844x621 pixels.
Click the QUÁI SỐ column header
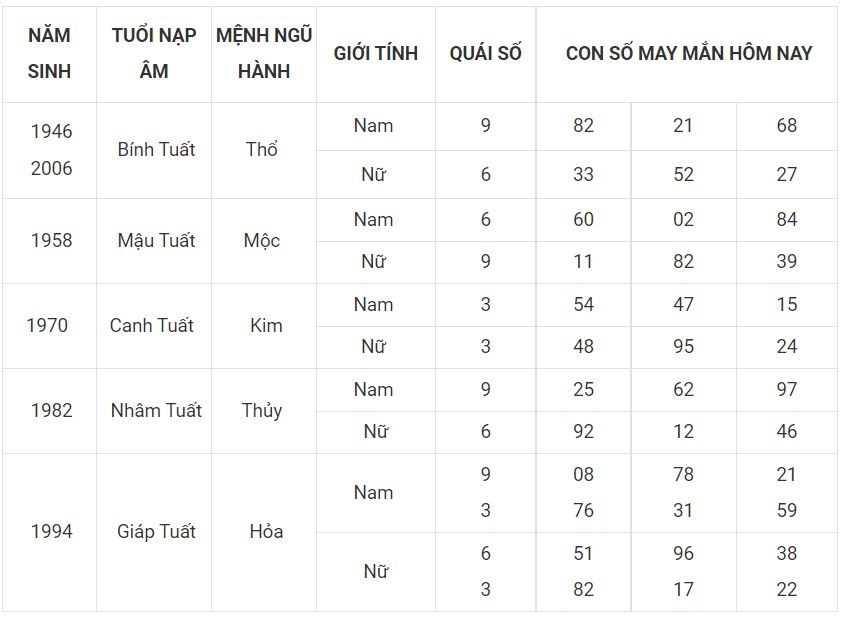pyautogui.click(x=486, y=53)
